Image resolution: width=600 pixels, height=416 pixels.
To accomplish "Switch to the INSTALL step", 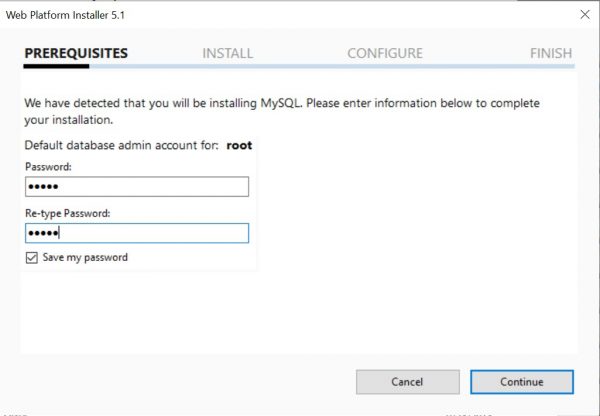I will click(x=227, y=53).
